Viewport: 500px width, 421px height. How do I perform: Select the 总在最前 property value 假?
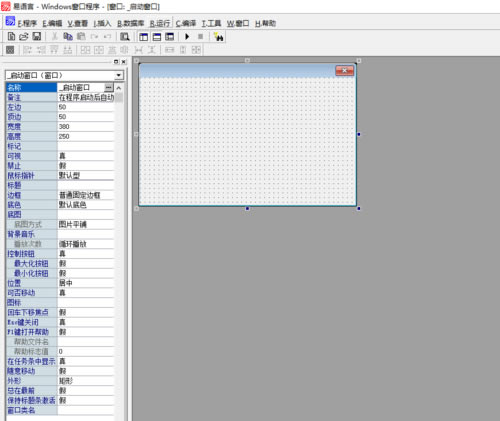(x=86, y=390)
